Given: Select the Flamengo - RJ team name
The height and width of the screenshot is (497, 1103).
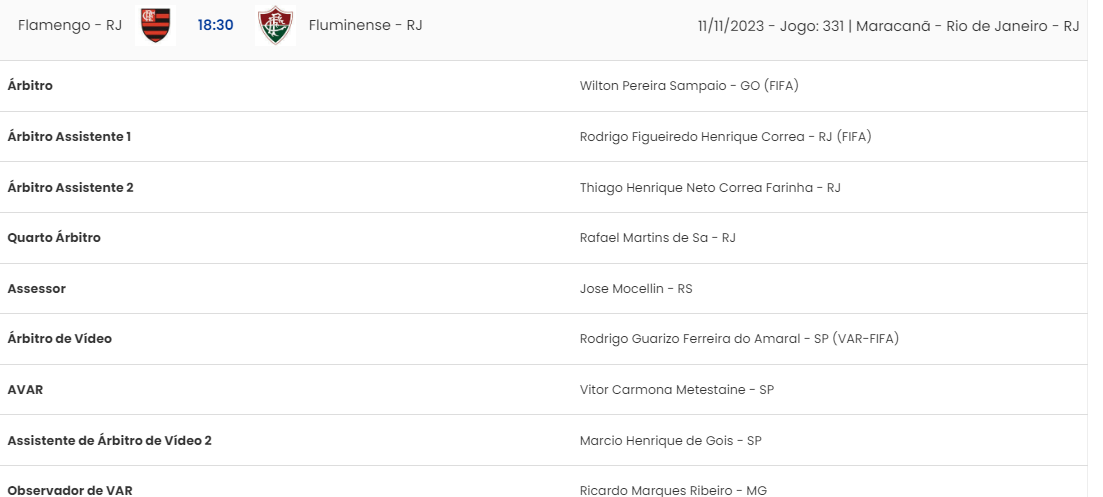Looking at the screenshot, I should click(x=70, y=25).
